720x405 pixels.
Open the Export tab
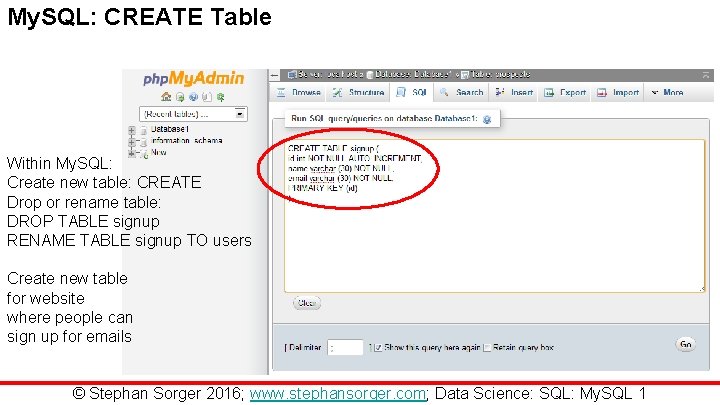click(565, 93)
